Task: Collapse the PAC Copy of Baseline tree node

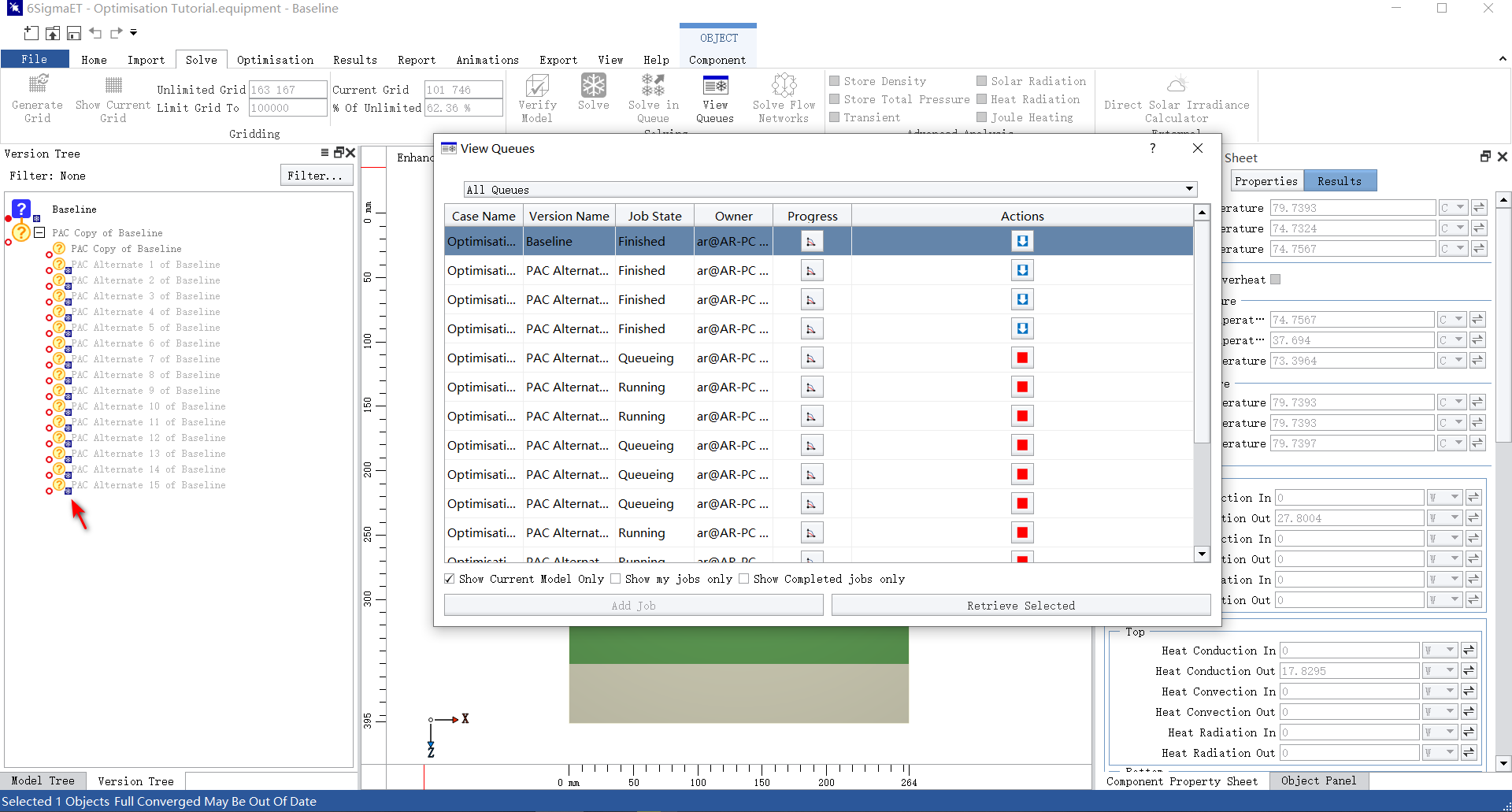Action: pyautogui.click(x=39, y=233)
